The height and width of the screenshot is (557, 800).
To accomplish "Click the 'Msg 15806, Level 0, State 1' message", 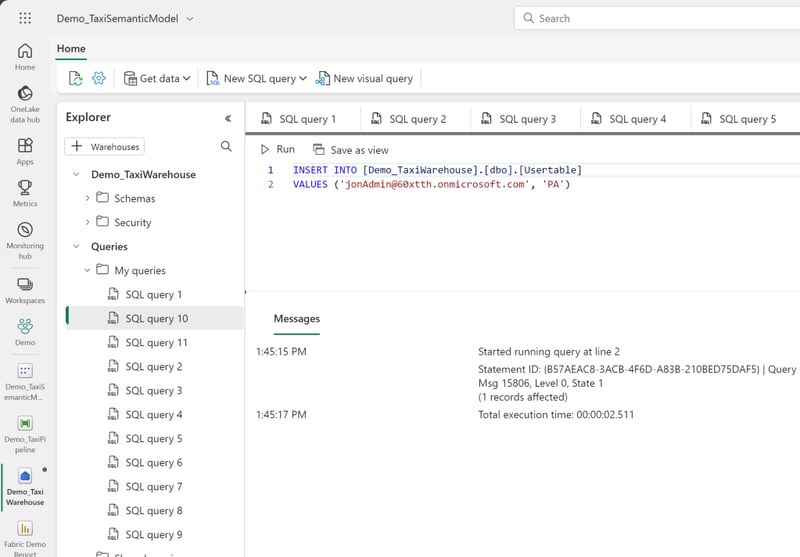I will (540, 383).
